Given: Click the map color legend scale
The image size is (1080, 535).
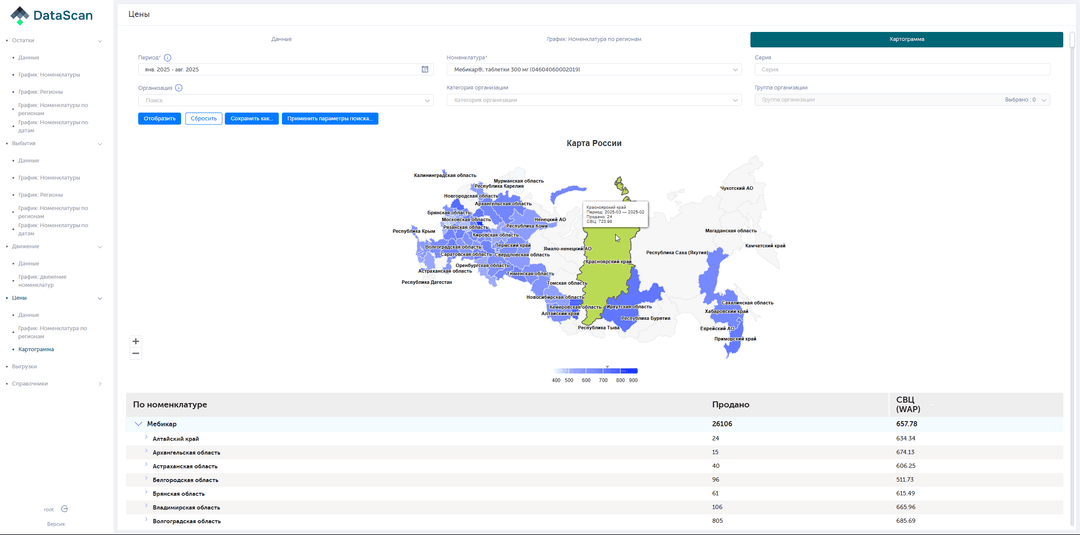Looking at the screenshot, I should (x=595, y=371).
